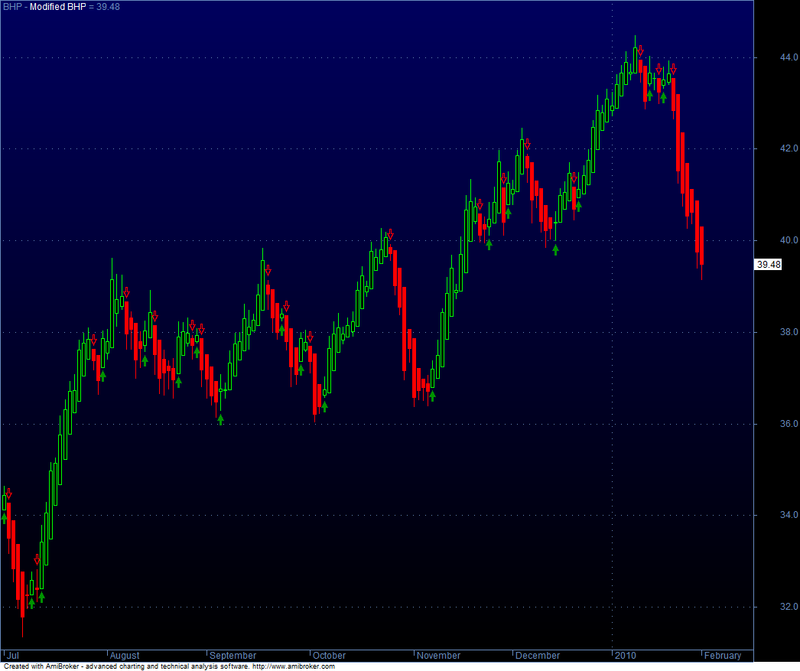Click the 42.0 price axis label
This screenshot has width=800, height=671.
[789, 148]
